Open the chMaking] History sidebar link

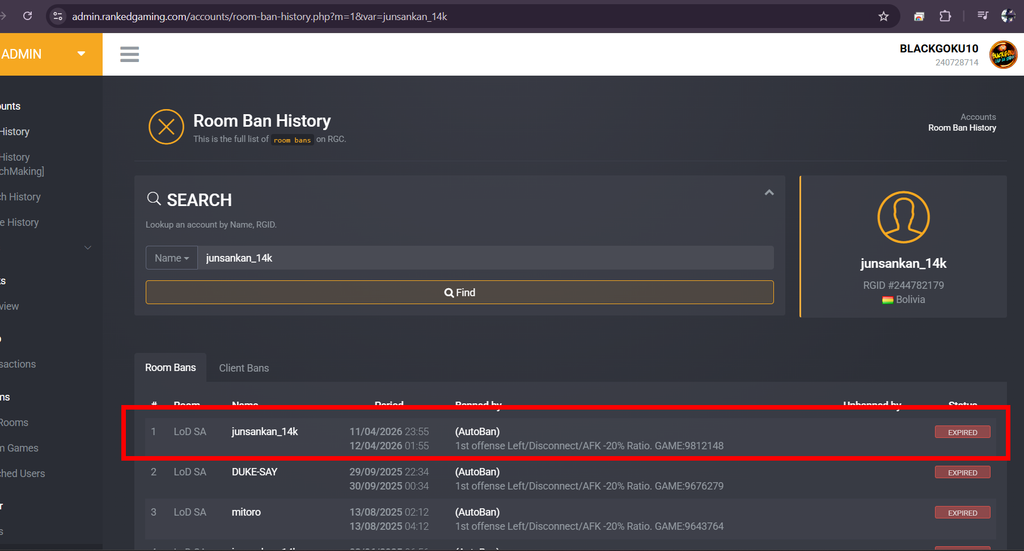[22, 165]
